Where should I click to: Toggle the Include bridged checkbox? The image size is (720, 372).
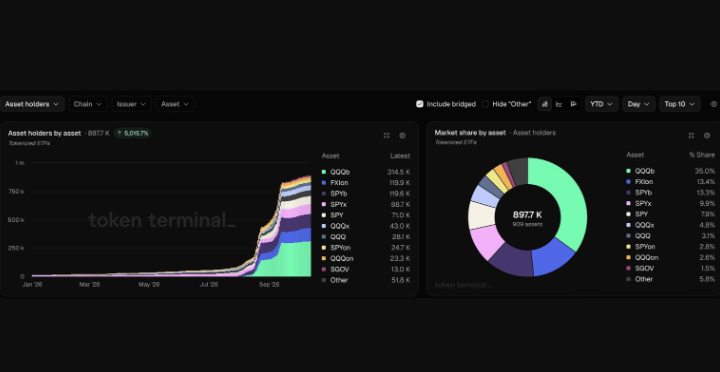[x=419, y=104]
